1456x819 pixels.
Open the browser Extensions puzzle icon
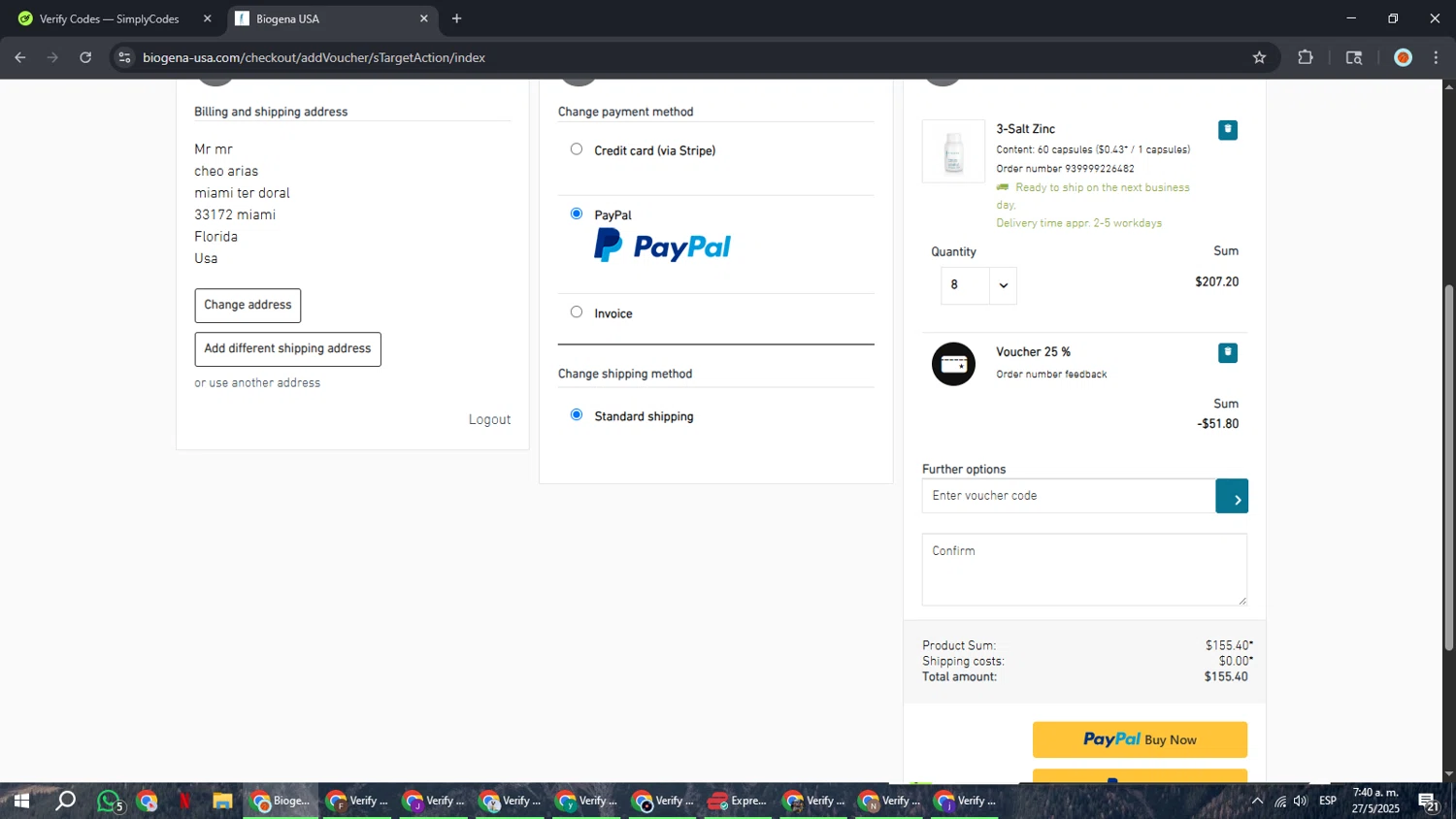coord(1306,57)
